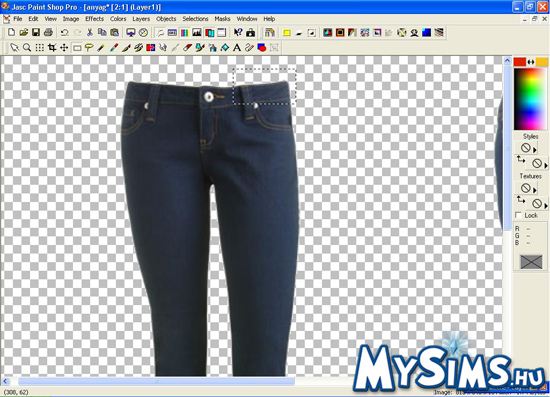This screenshot has height=397, width=550.
Task: Click the red foreground color swatch
Action: click(519, 62)
